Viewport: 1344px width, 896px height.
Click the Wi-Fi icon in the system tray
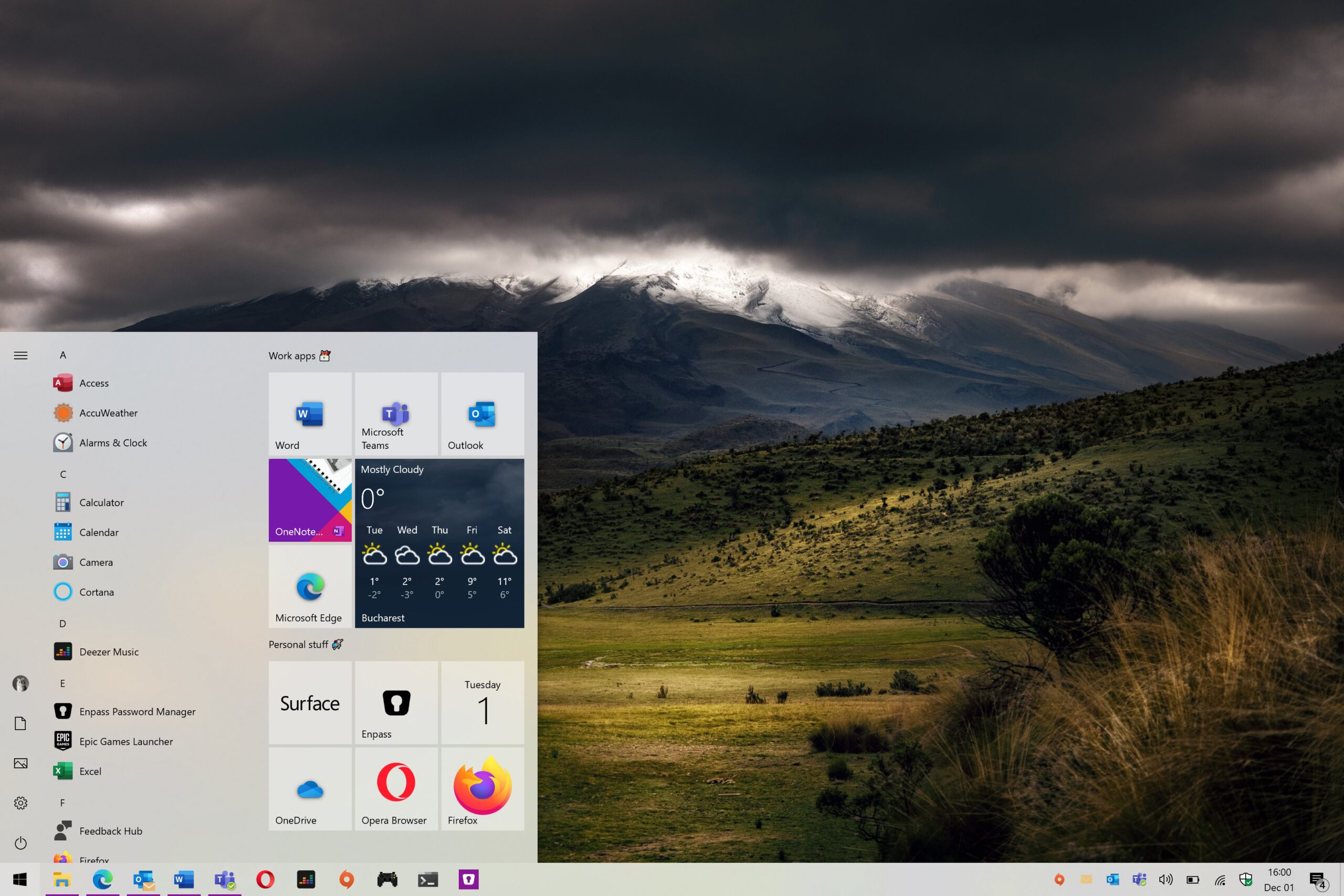[1220, 879]
